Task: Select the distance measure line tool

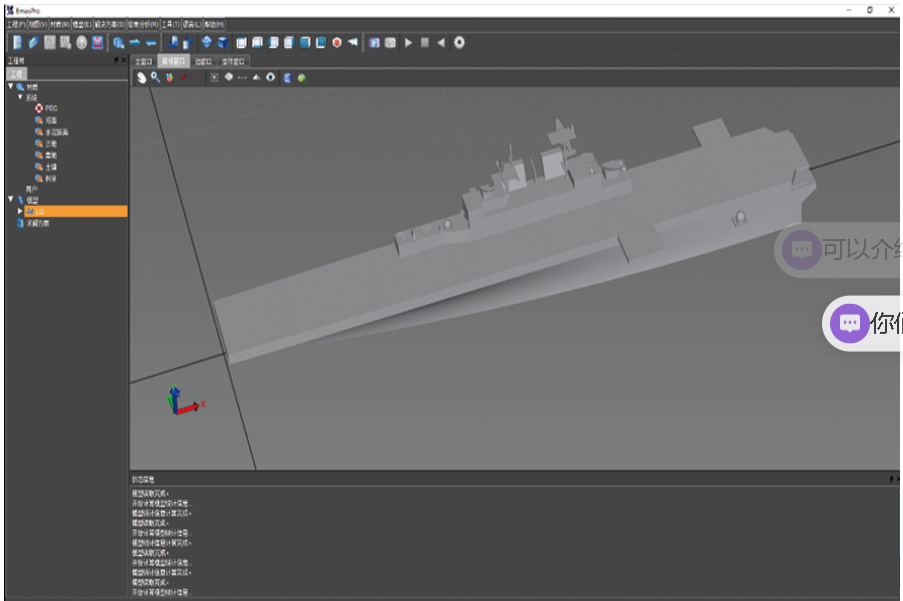Action: [242, 77]
